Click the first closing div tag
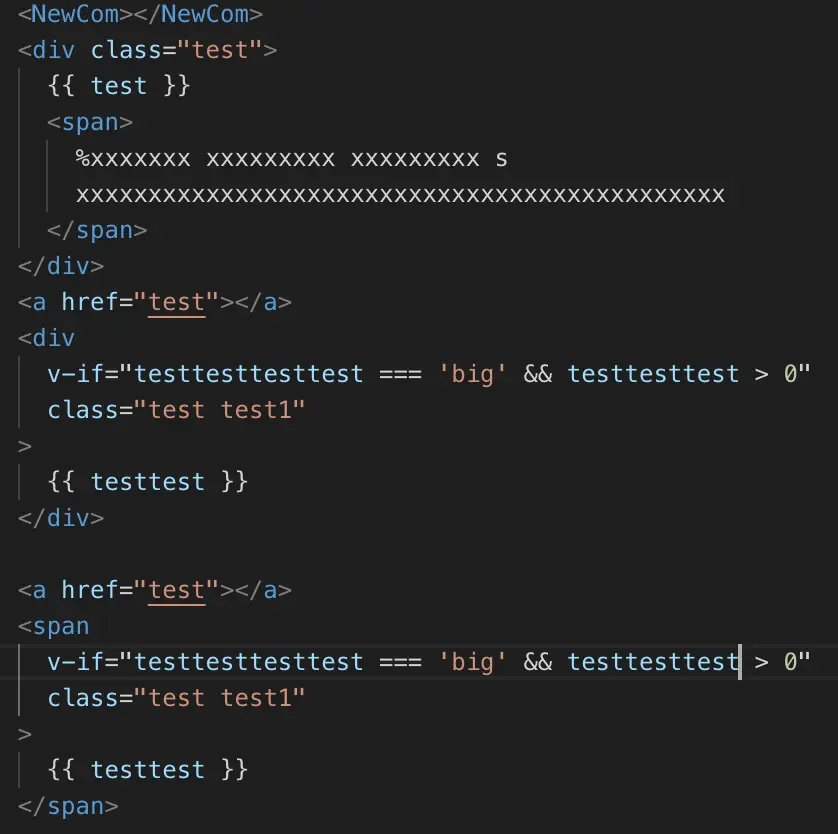 61,266
